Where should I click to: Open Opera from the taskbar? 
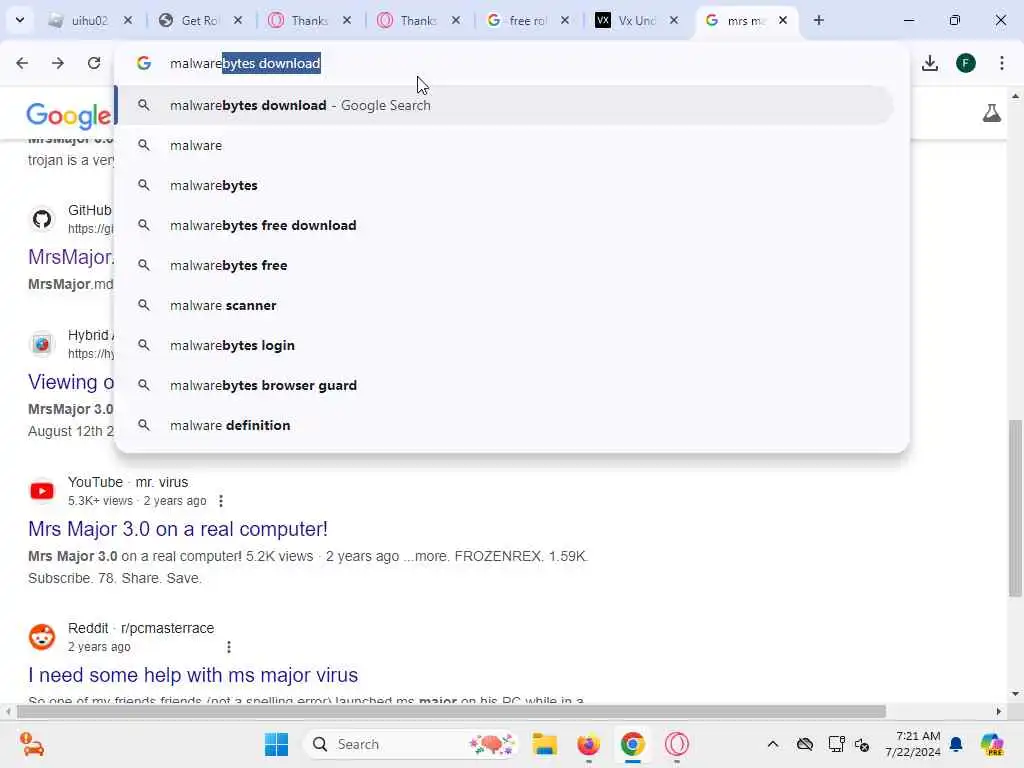677,744
